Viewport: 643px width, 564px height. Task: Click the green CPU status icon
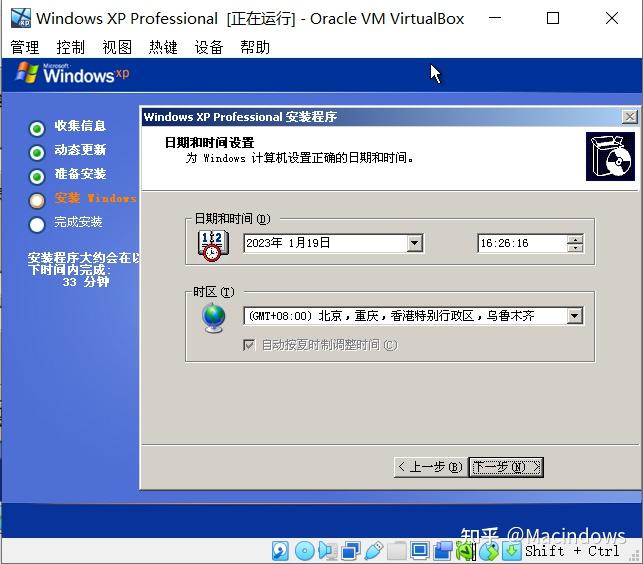click(466, 551)
